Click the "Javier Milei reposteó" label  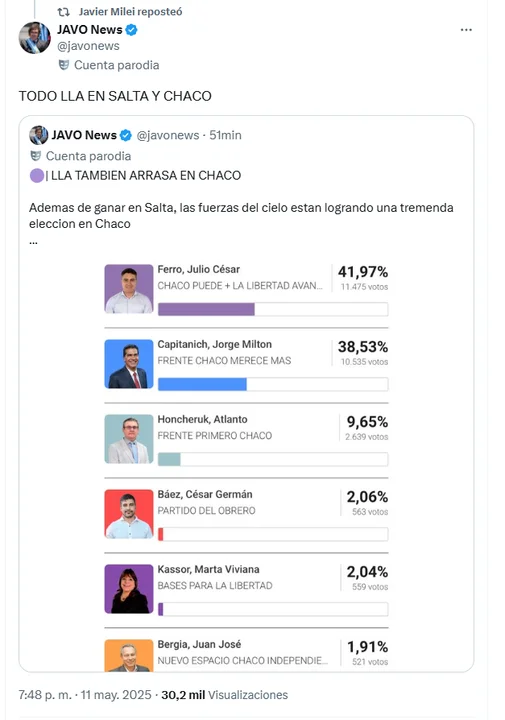pyautogui.click(x=130, y=12)
